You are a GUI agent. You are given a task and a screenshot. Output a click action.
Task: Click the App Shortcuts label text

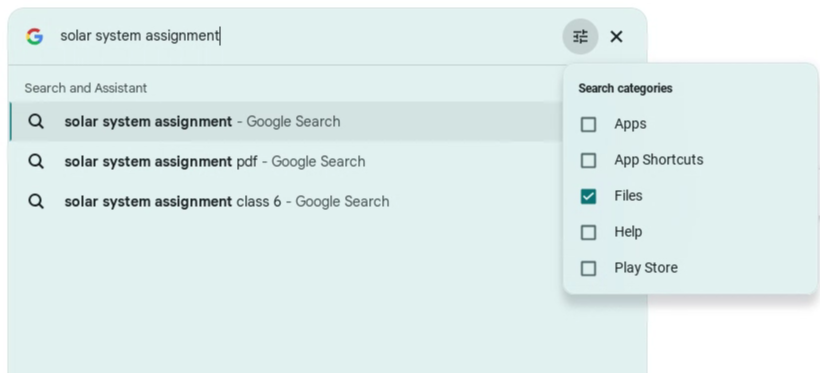[658, 160]
